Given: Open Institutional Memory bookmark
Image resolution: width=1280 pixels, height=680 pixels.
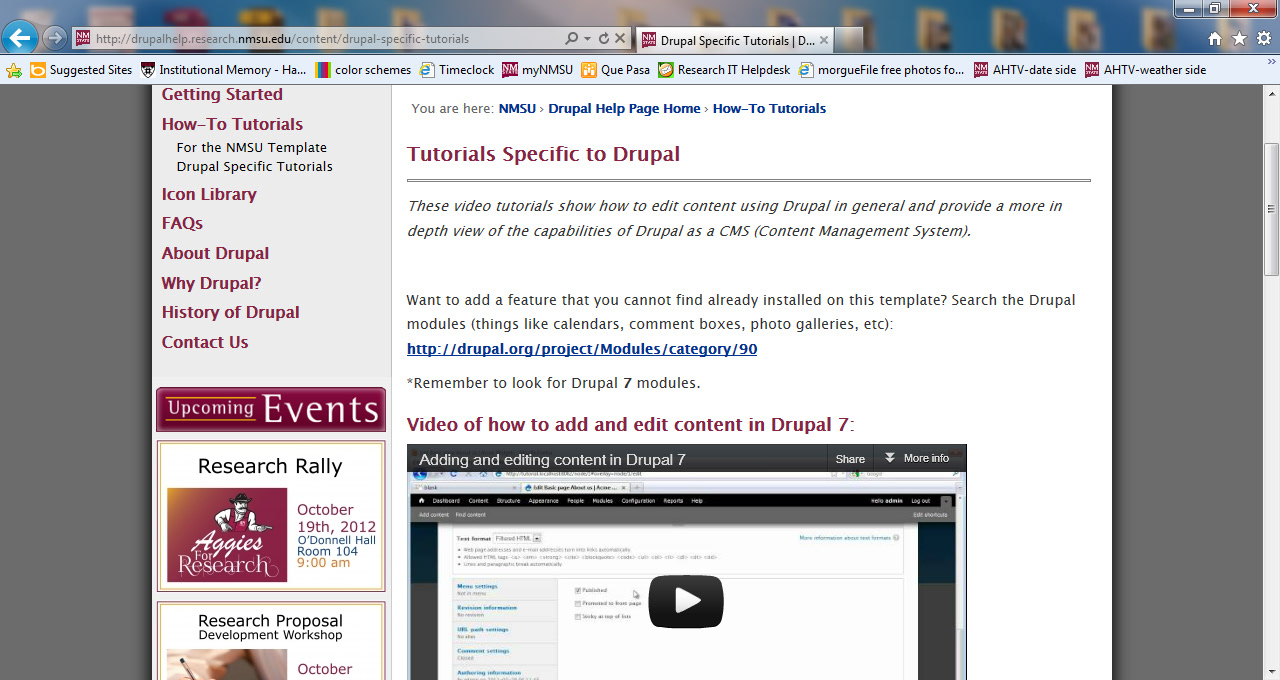Looking at the screenshot, I should (223, 70).
